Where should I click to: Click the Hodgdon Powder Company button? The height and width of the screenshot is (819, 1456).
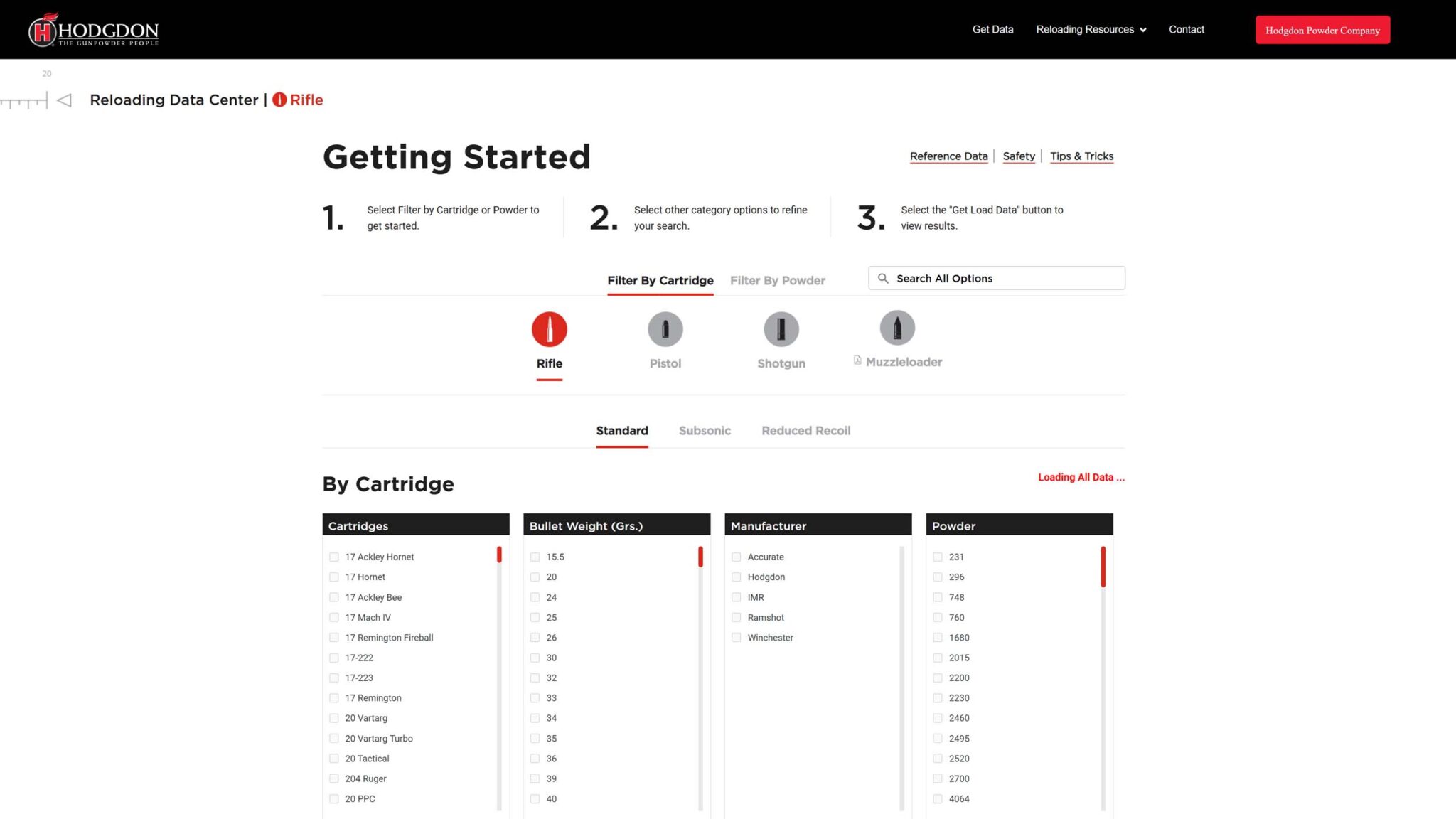coord(1322,30)
